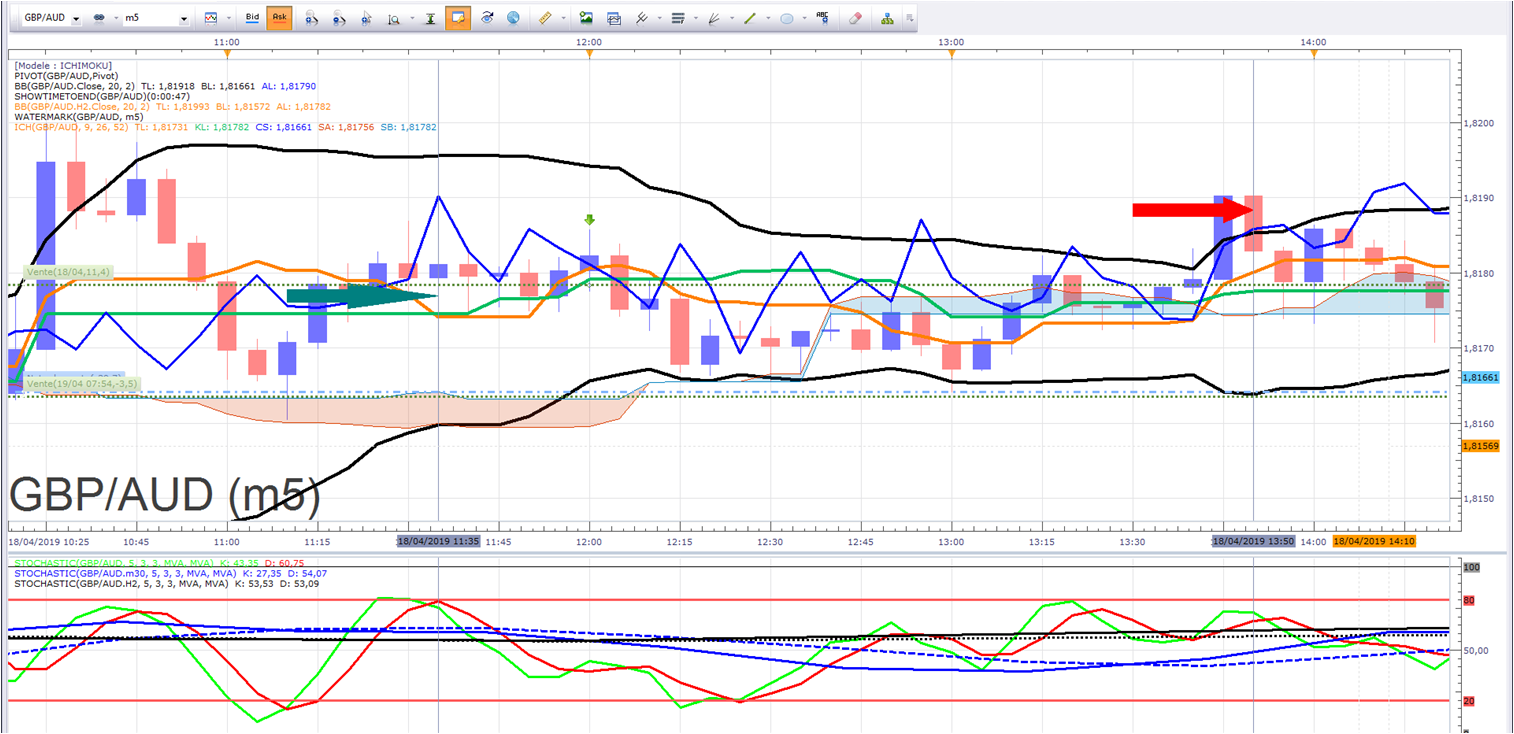Image resolution: width=1514 pixels, height=734 pixels.
Task: Click the orange 18/04/2019 14:10 date label
Action: click(1374, 541)
